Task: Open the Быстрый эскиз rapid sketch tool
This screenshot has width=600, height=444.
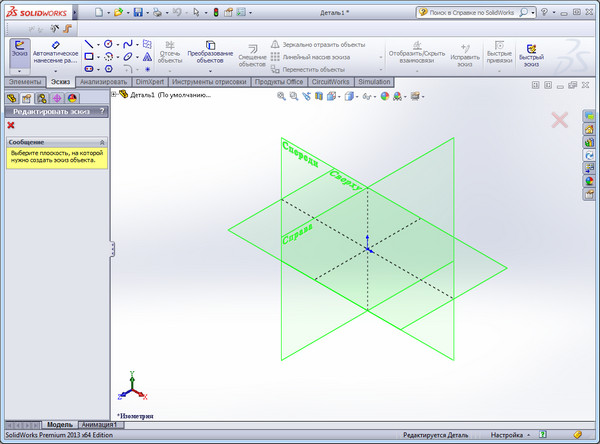Action: (x=531, y=52)
